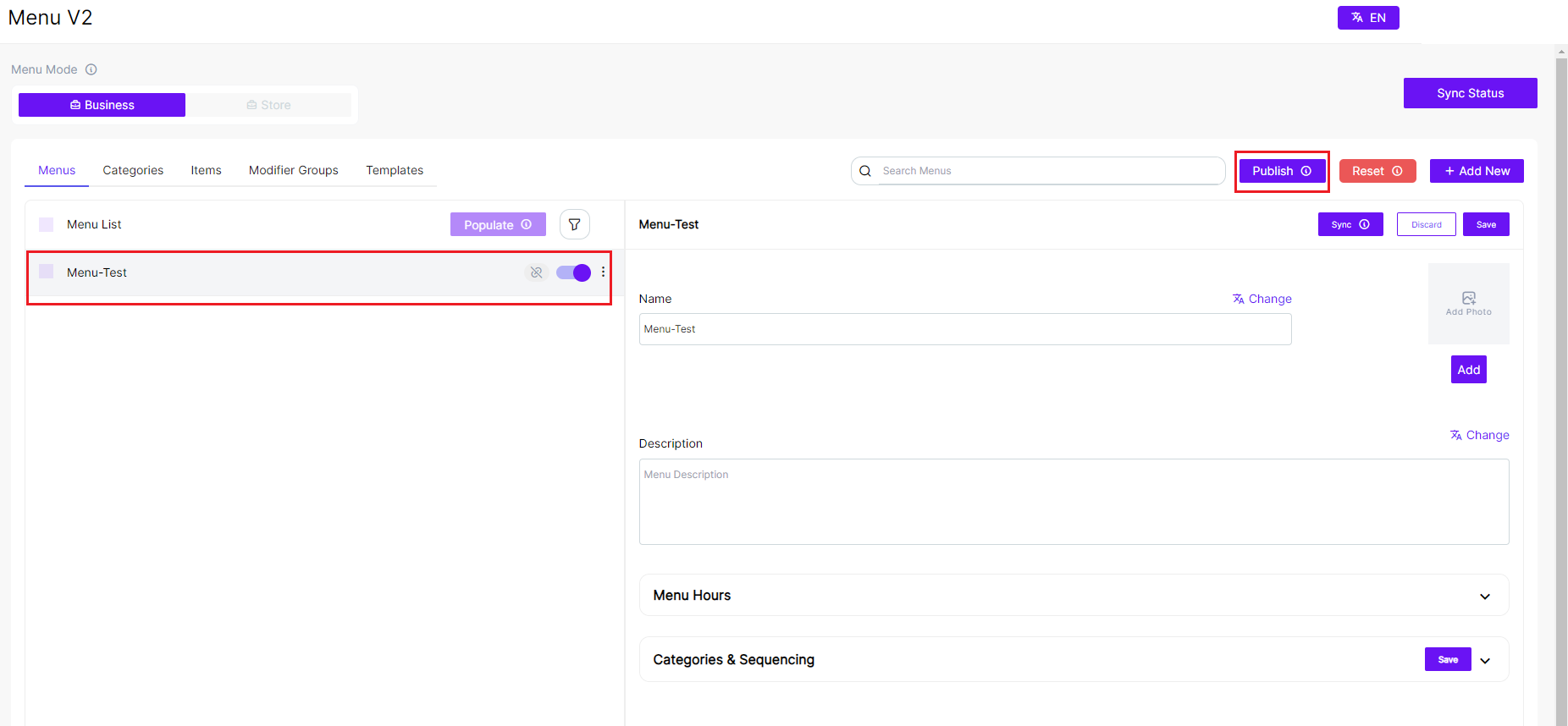Click the Menu Mode info icon
The image size is (1568, 726).
91,69
